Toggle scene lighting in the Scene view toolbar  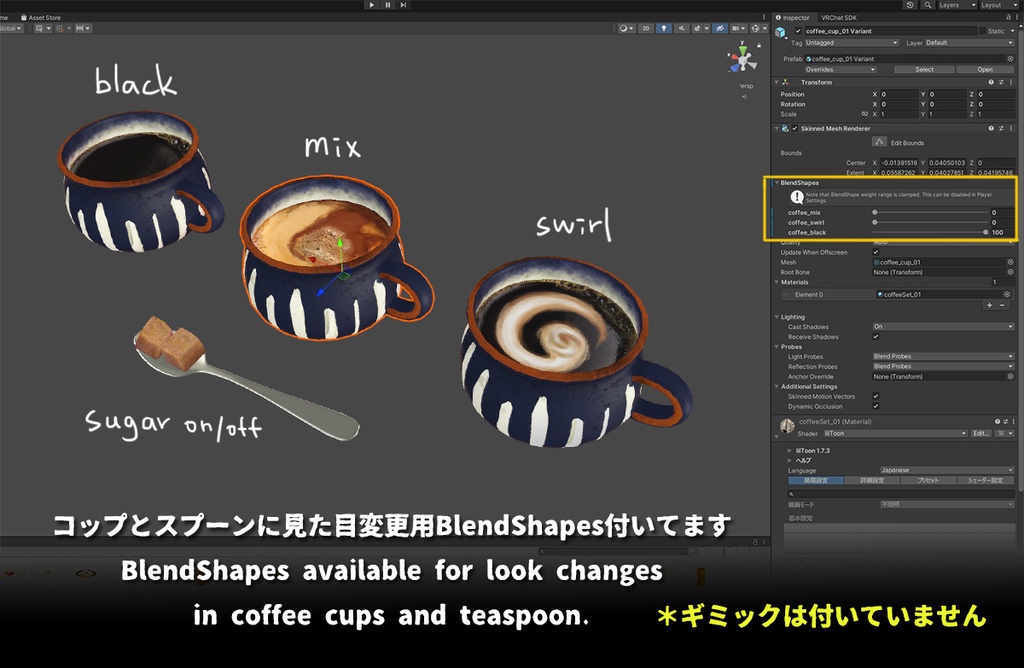(x=664, y=28)
